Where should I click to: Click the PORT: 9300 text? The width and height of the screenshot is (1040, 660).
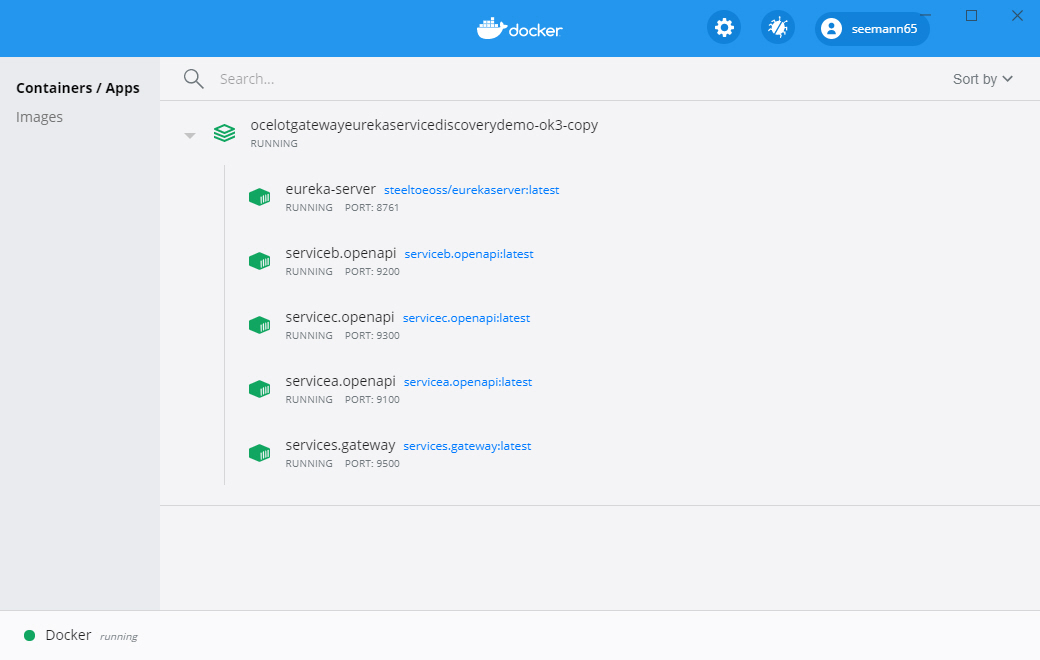point(372,336)
